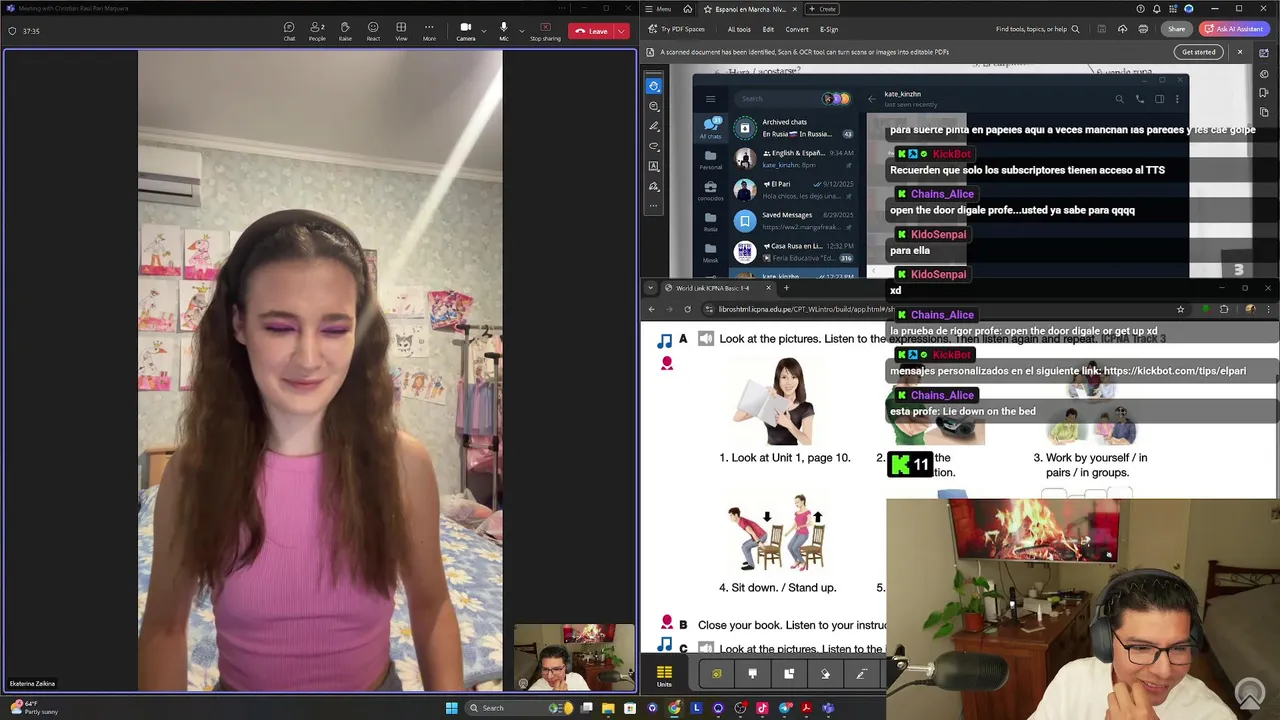Change the meeting View layout
The height and width of the screenshot is (720, 1280).
coord(401,31)
